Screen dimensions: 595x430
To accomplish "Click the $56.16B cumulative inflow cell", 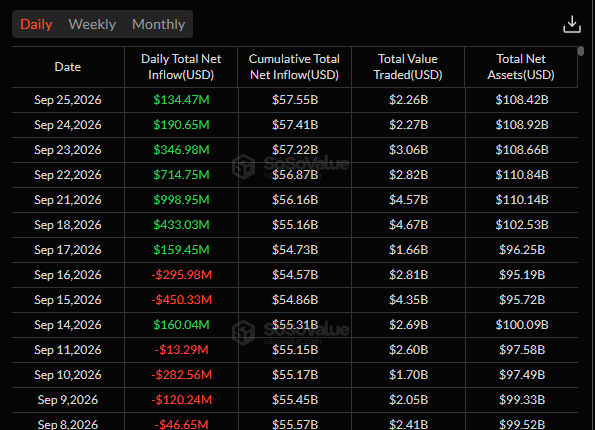I will pos(295,200).
